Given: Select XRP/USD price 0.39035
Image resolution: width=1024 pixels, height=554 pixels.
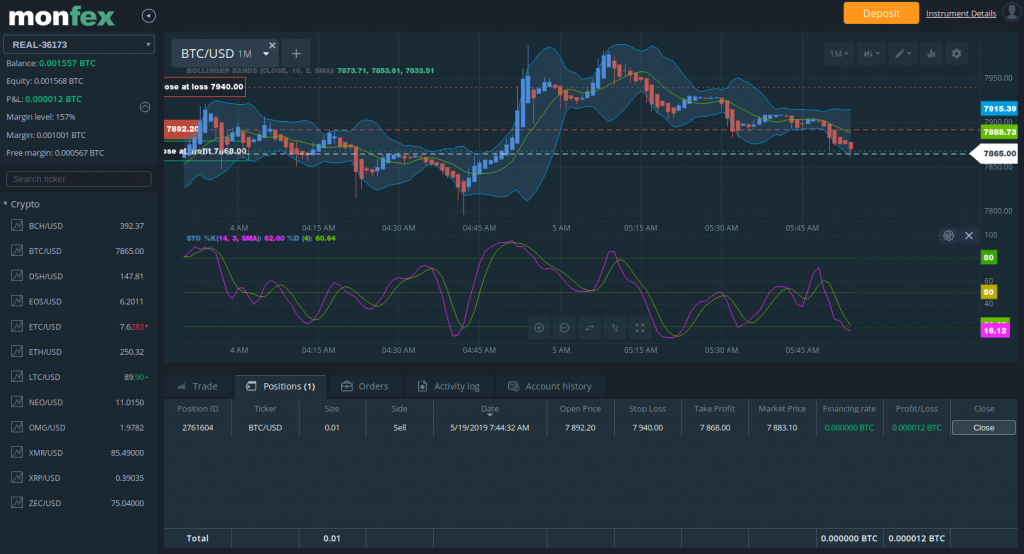Looking at the screenshot, I should [x=129, y=478].
